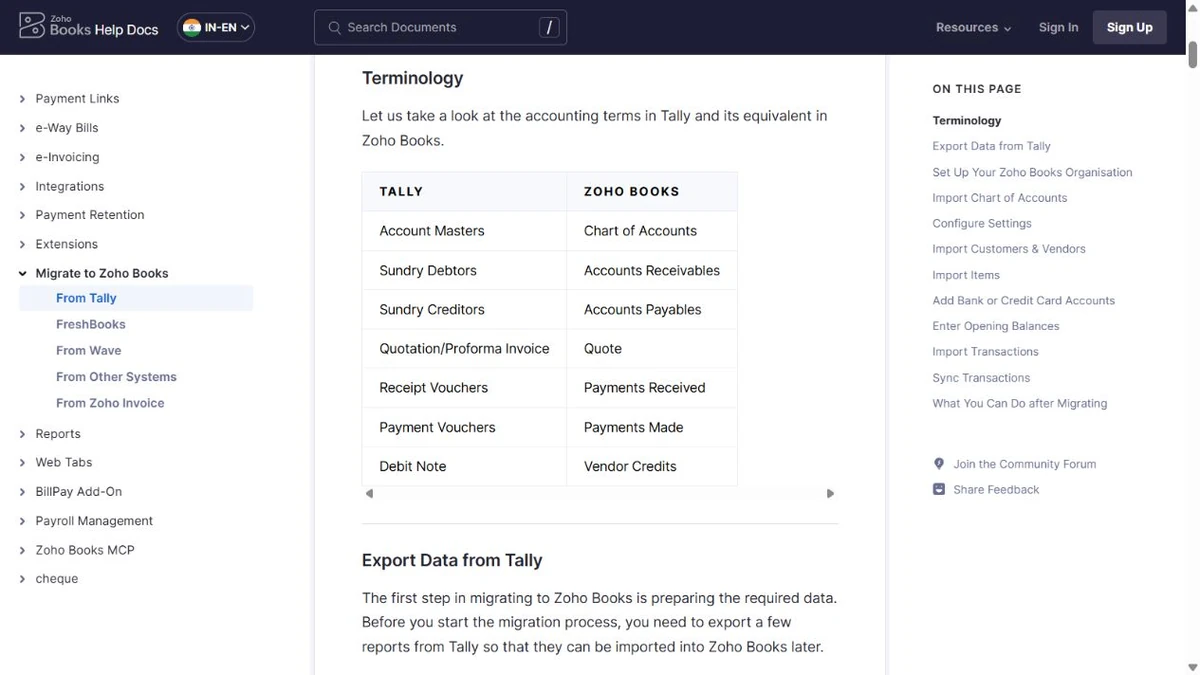Image resolution: width=1200 pixels, height=675 pixels.
Task: Open the Resources dropdown menu
Action: pos(973,27)
